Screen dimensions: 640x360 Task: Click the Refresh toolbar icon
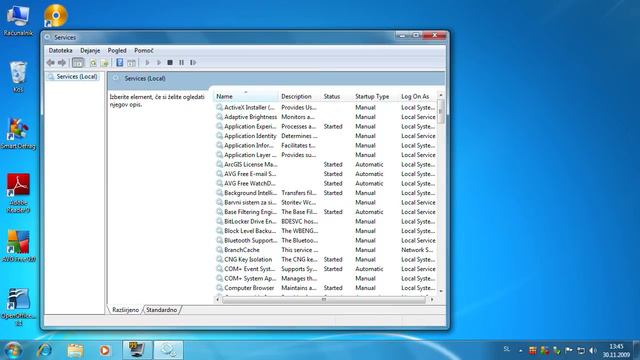coord(93,63)
